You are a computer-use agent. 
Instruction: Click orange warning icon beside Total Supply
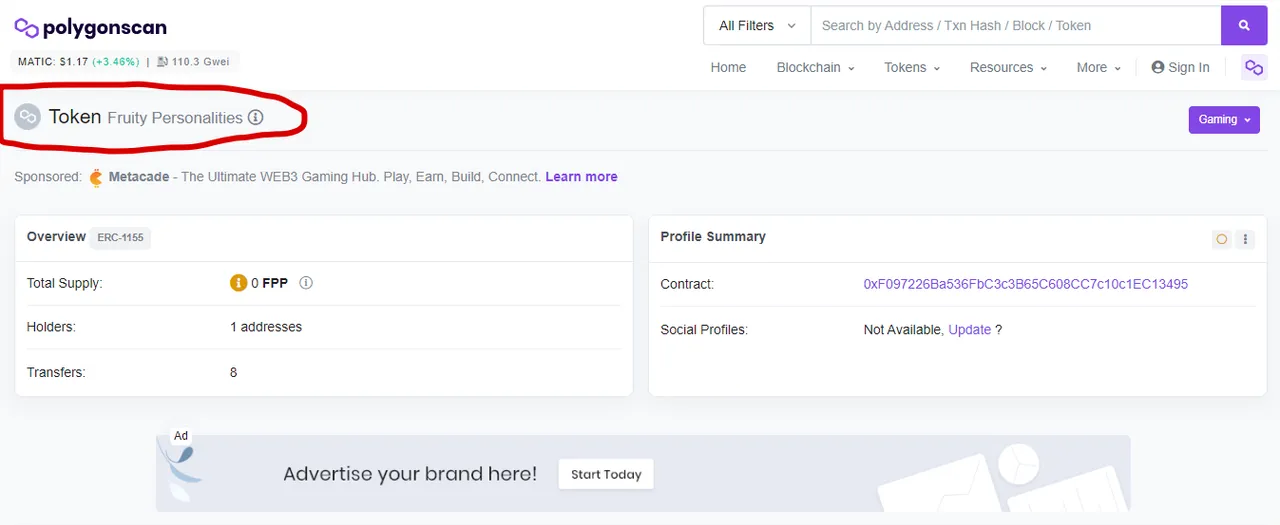coord(238,283)
